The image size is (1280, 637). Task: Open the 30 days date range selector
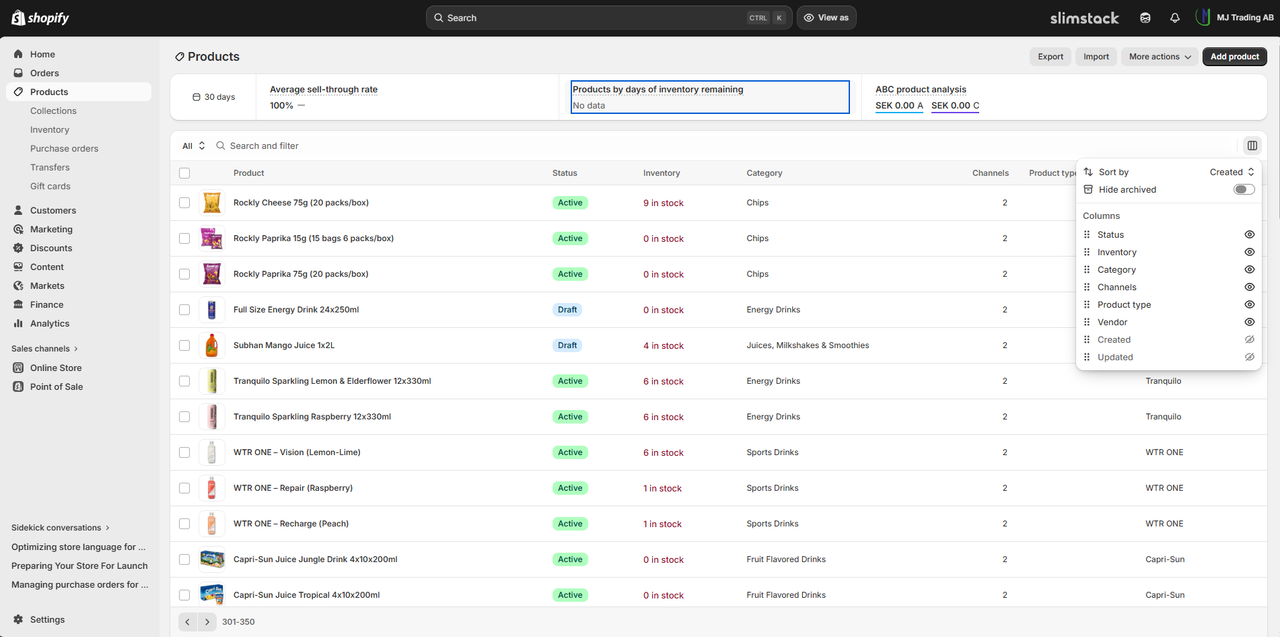(213, 97)
